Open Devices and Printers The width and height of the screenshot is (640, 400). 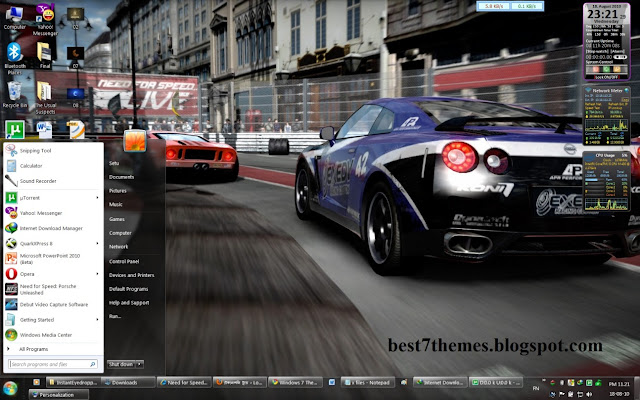point(131,275)
